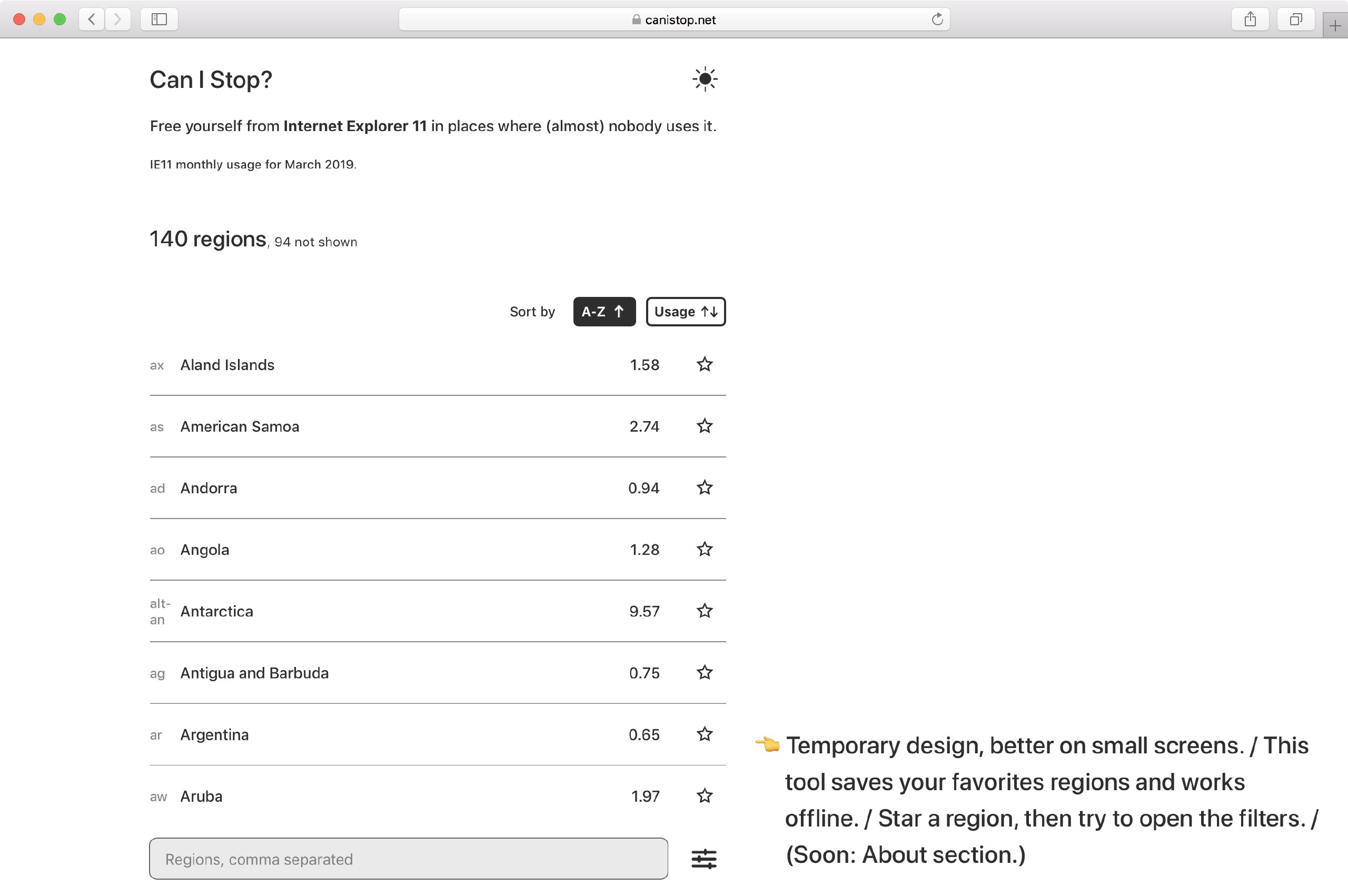Click the pointing hand emoji

pyautogui.click(x=767, y=744)
